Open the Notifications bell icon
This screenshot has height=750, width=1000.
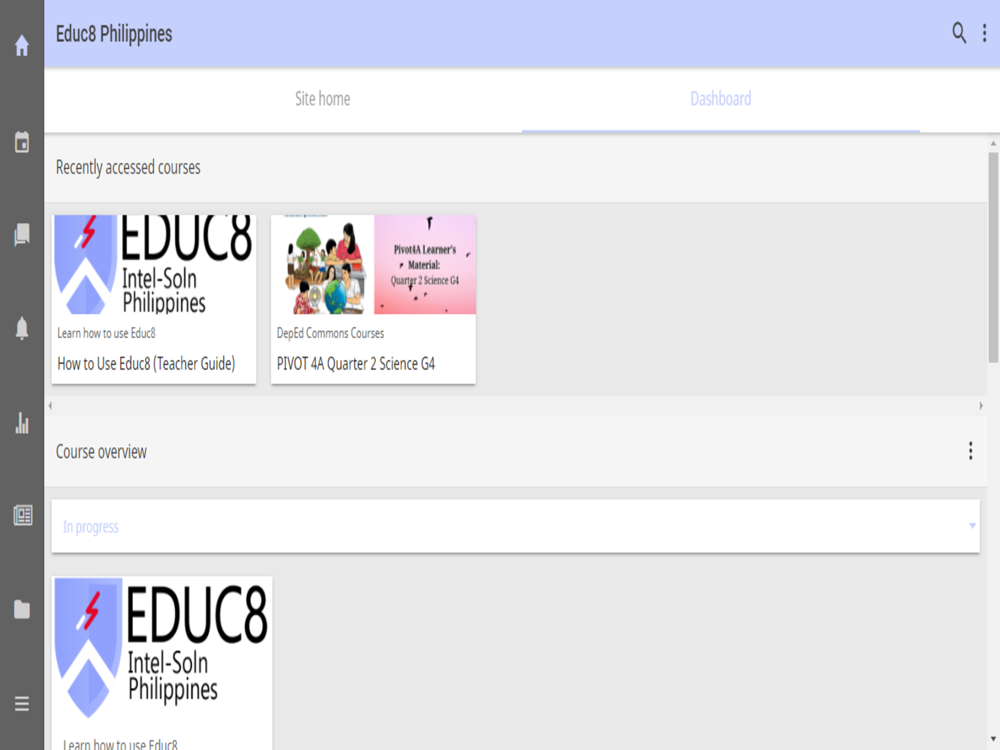coord(22,328)
